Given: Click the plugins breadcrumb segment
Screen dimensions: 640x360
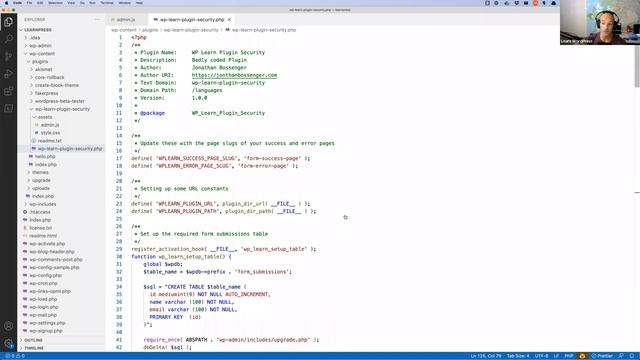Looking at the screenshot, I should click(150, 30).
